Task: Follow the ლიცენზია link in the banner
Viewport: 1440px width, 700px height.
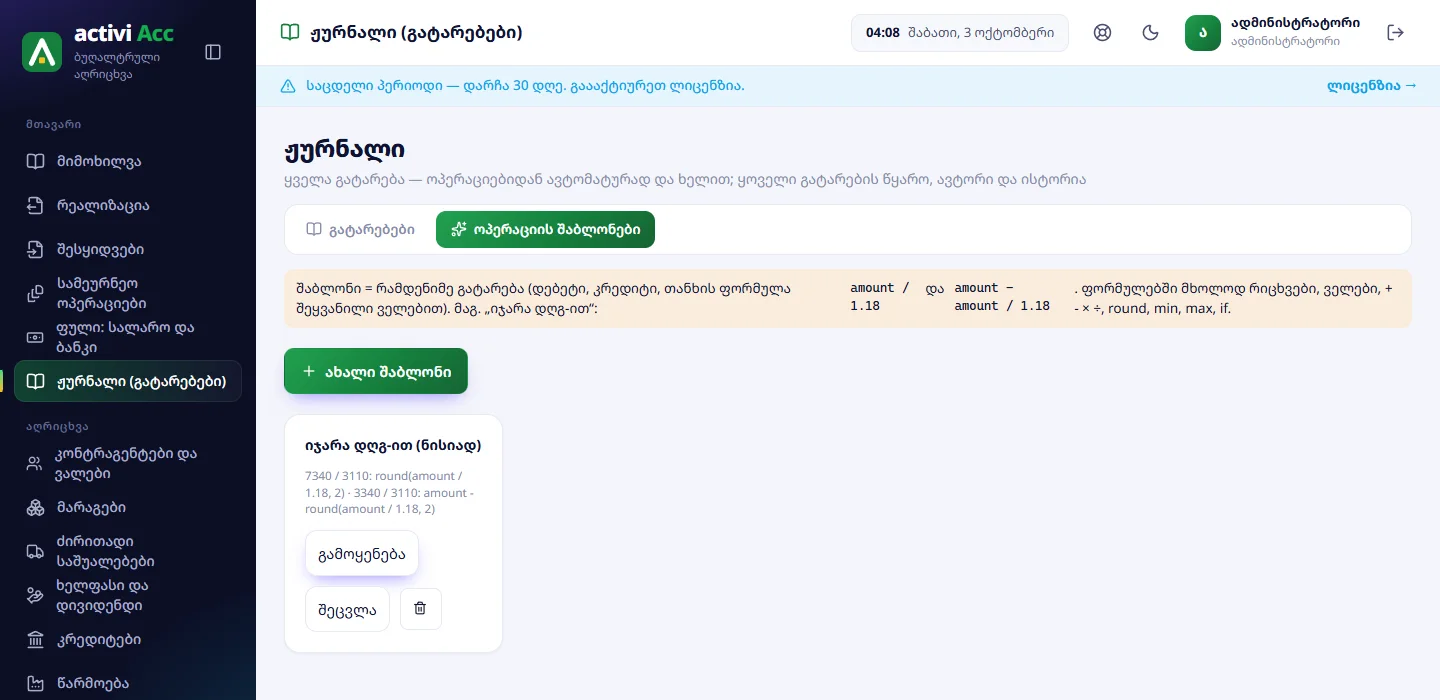Action: coord(1372,86)
